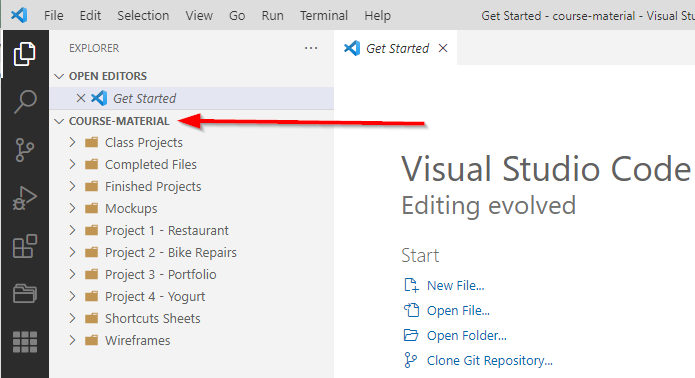Click the New File... link

456,286
